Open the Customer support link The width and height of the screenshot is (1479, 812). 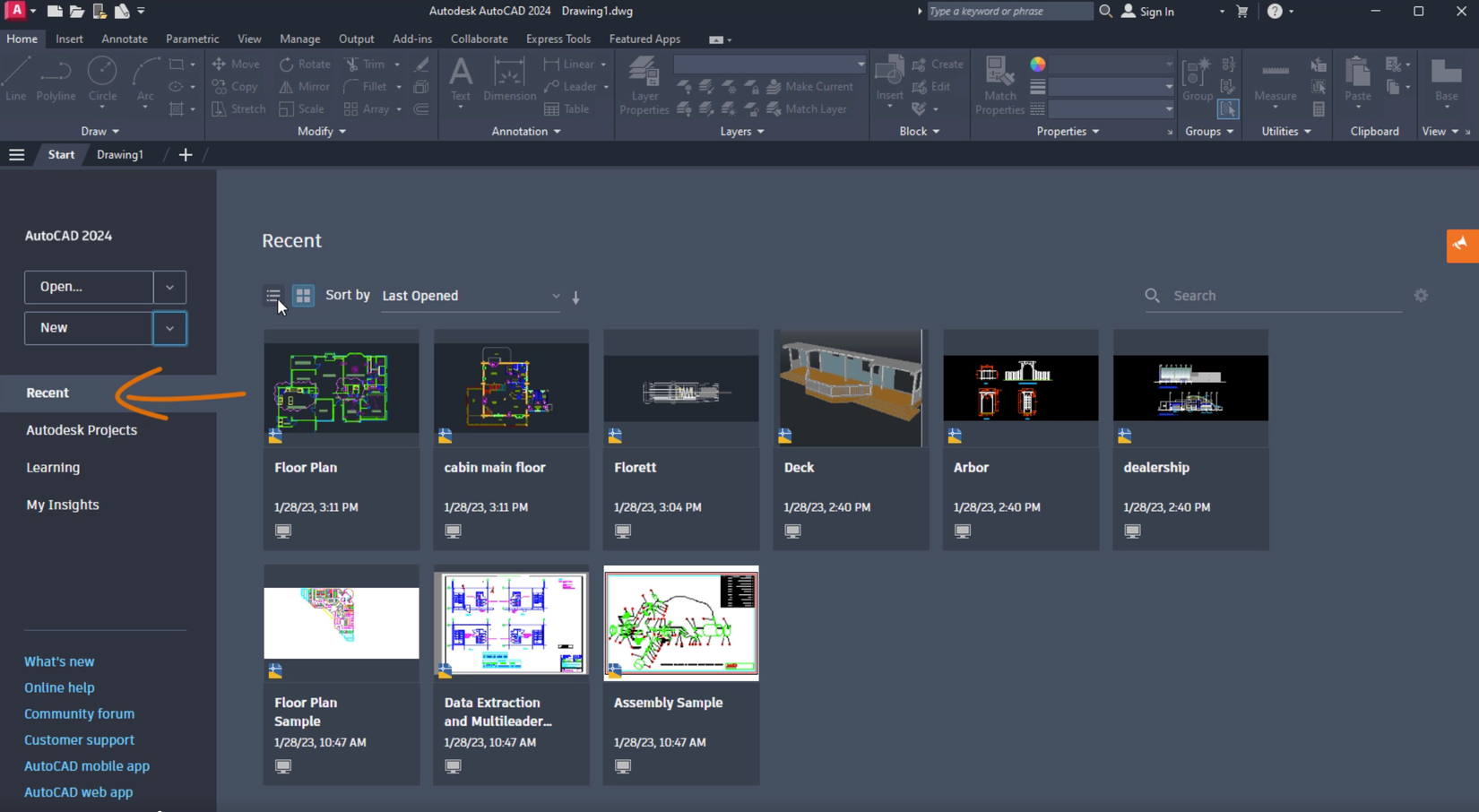pyautogui.click(x=79, y=739)
